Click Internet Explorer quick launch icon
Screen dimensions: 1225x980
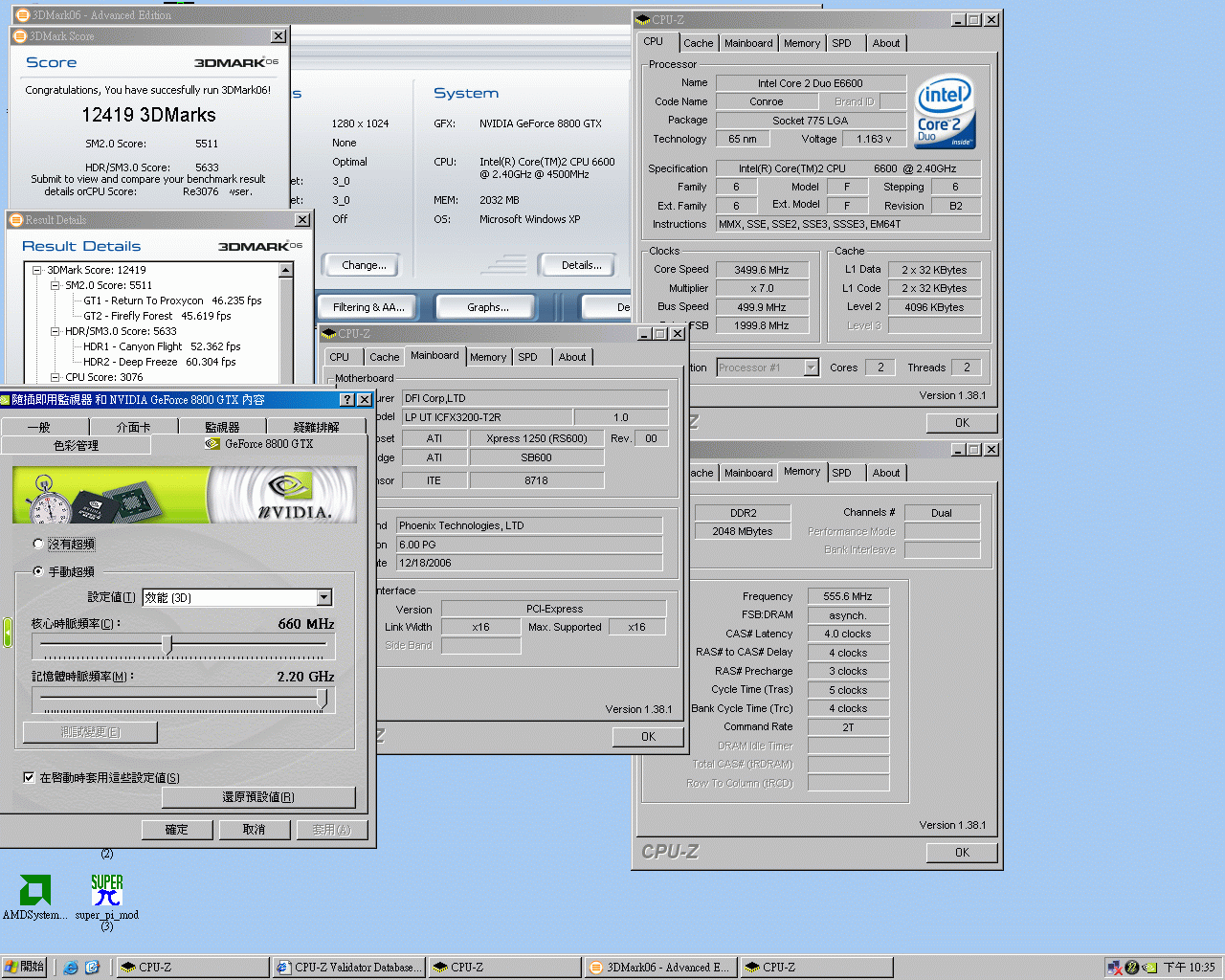click(71, 968)
